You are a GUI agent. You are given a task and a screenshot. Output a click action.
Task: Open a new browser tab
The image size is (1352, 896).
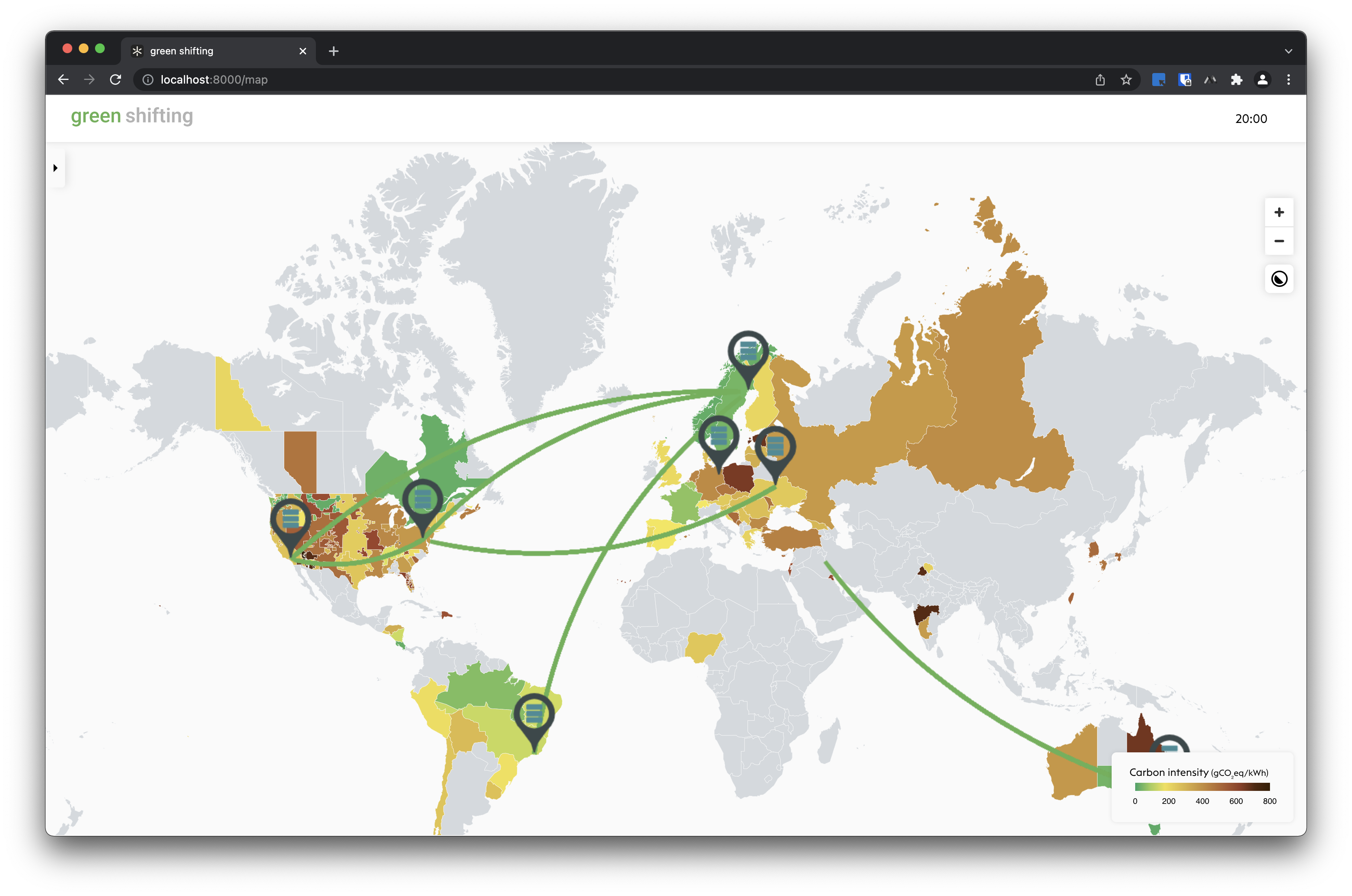coord(334,52)
